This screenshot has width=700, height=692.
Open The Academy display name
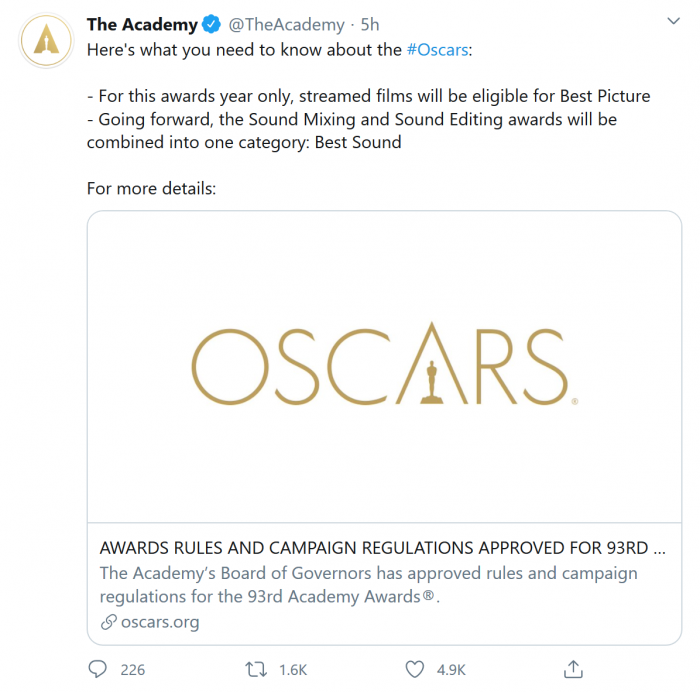click(142, 24)
